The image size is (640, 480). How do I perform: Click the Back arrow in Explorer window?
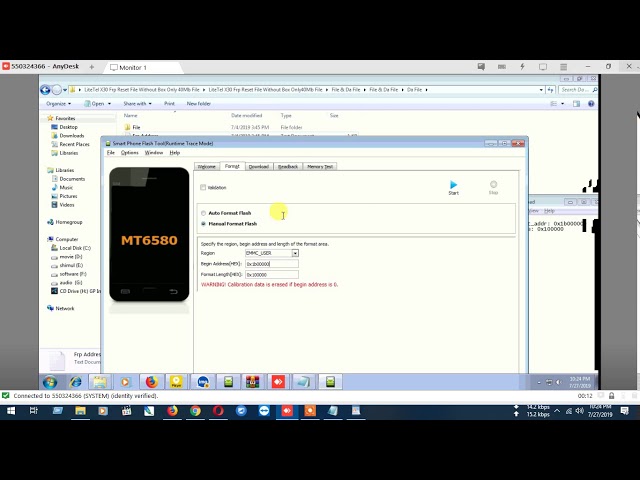(x=45, y=90)
